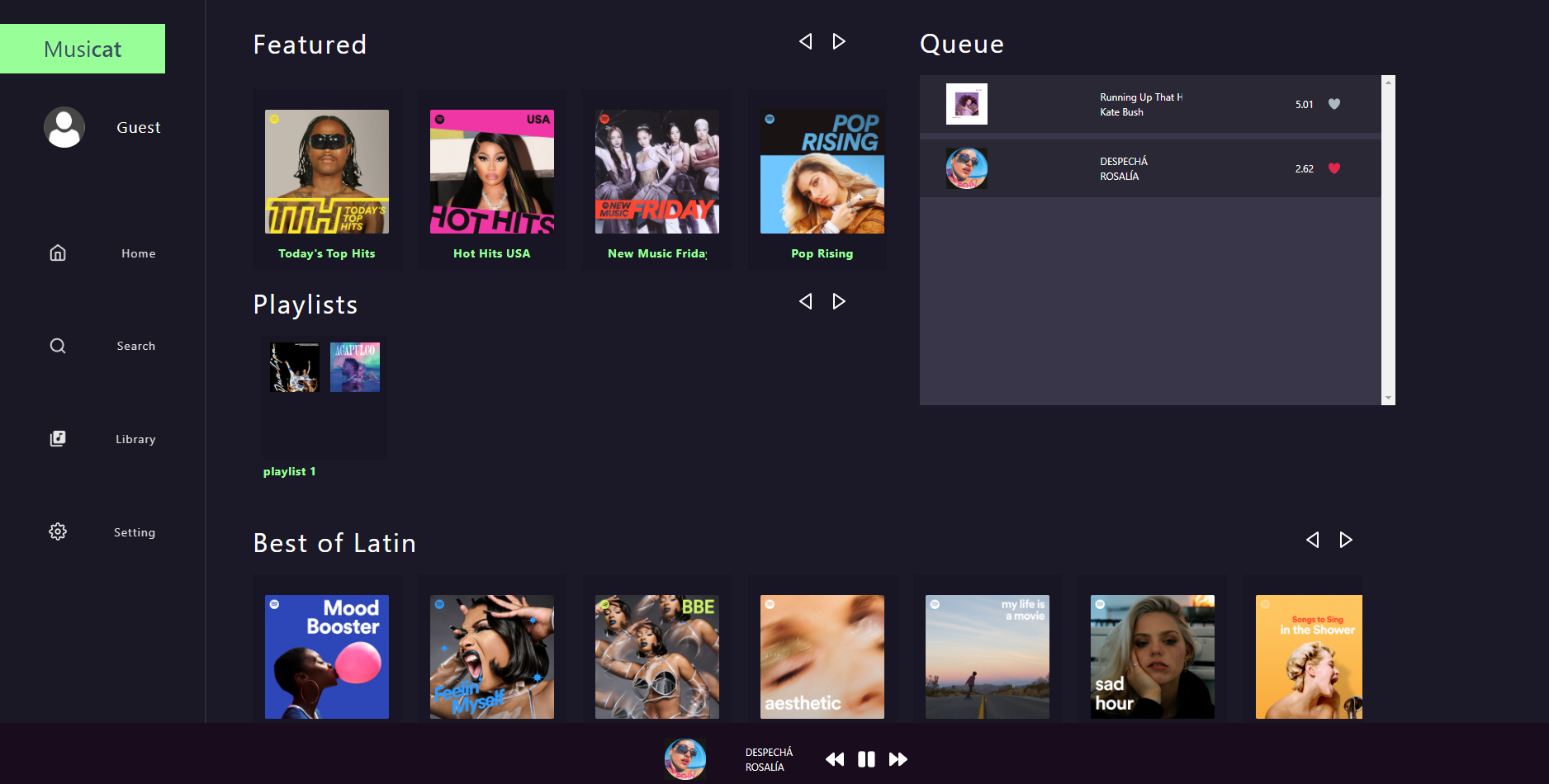Advance the Best of Latin carousel right
1549x784 pixels.
pos(1346,540)
